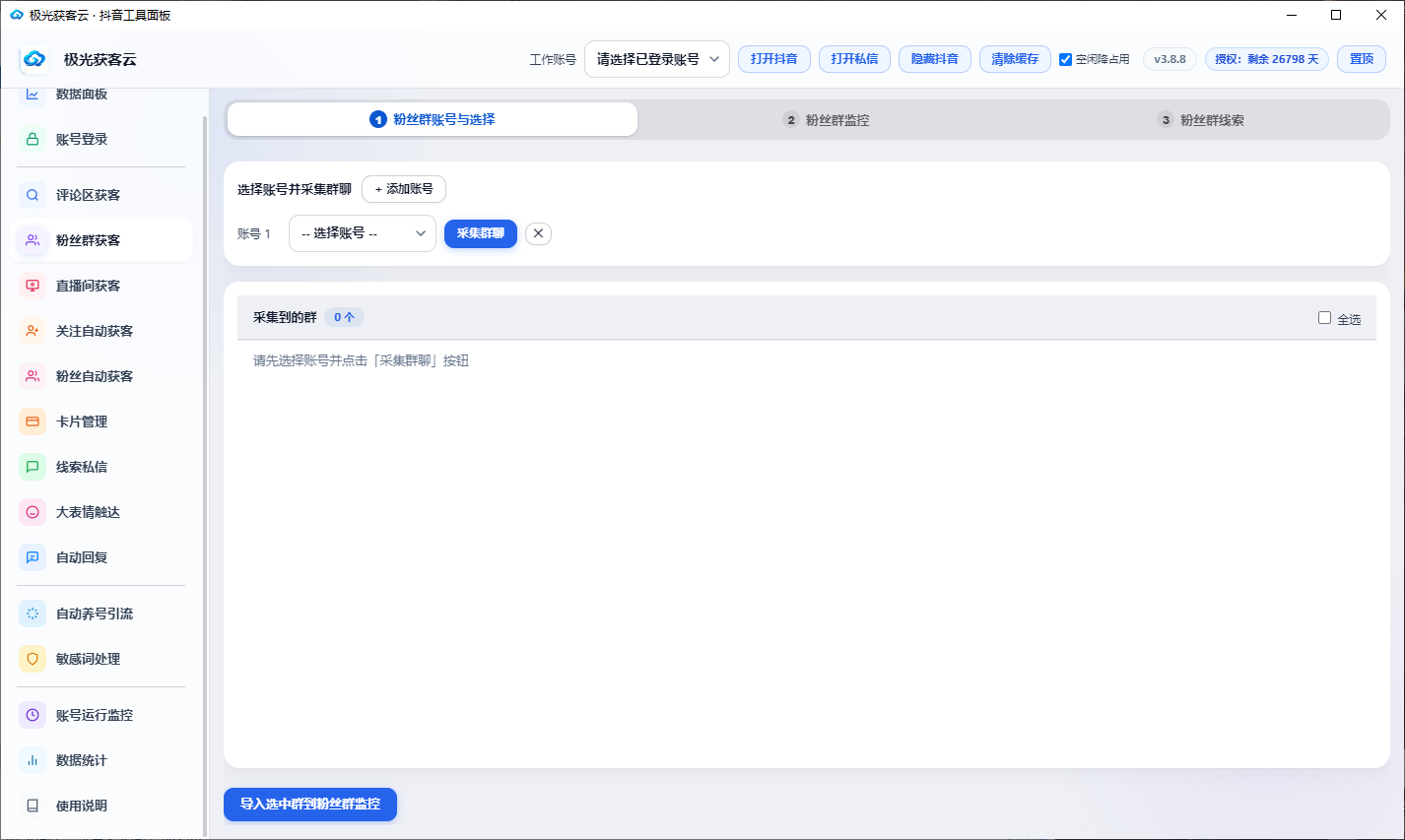This screenshot has height=840, width=1405.
Task: Open 自动回复 in the sidebar
Action: [100, 557]
